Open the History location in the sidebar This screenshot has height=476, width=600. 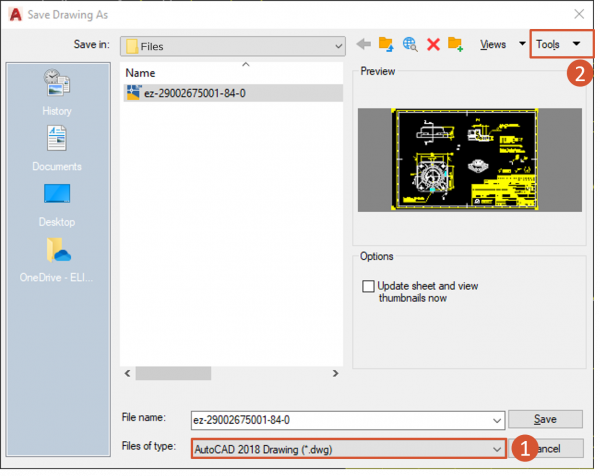(x=57, y=92)
